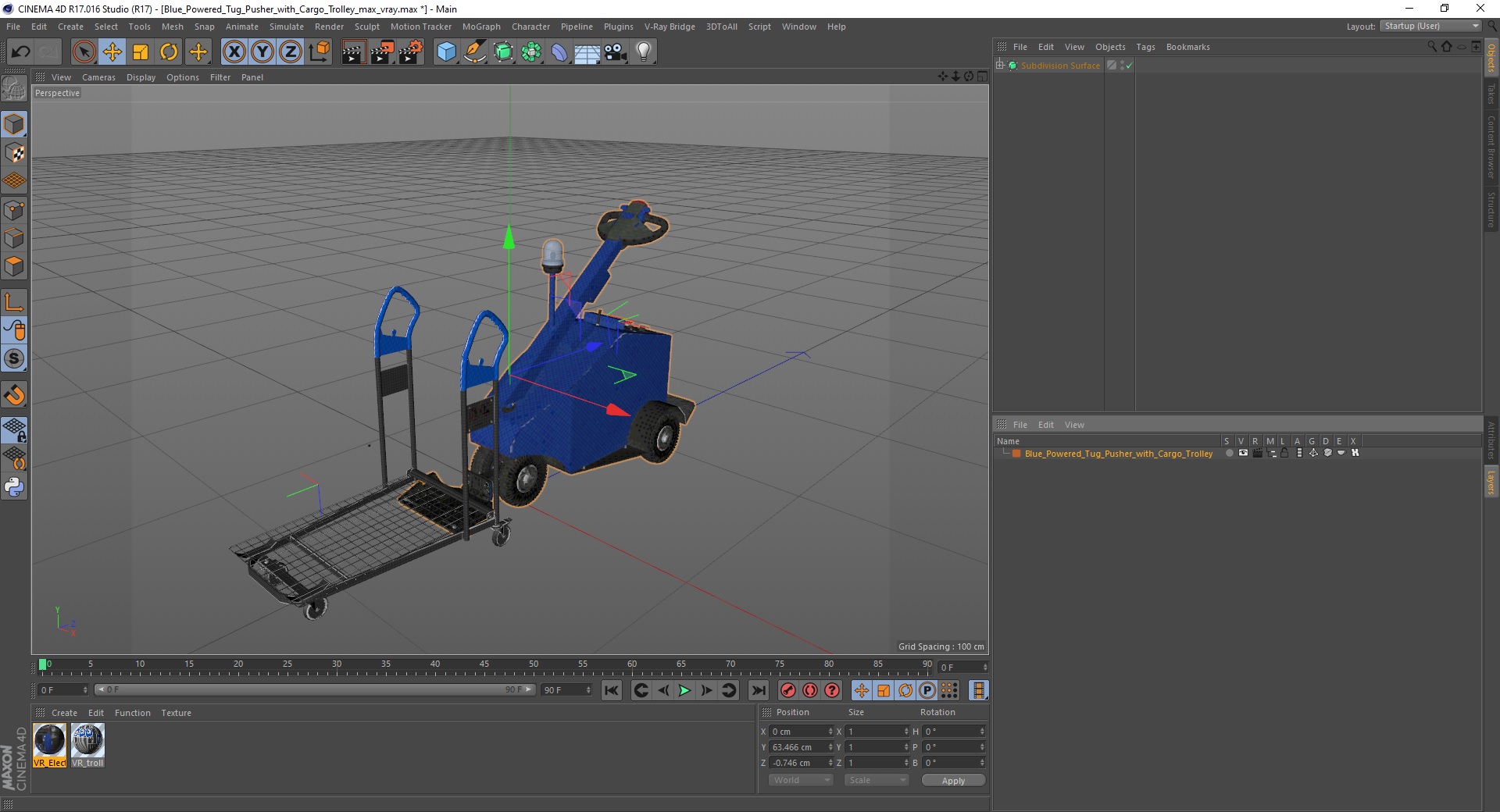Open the Content Browser side tab
The height and width of the screenshot is (812, 1500).
pyautogui.click(x=1491, y=147)
